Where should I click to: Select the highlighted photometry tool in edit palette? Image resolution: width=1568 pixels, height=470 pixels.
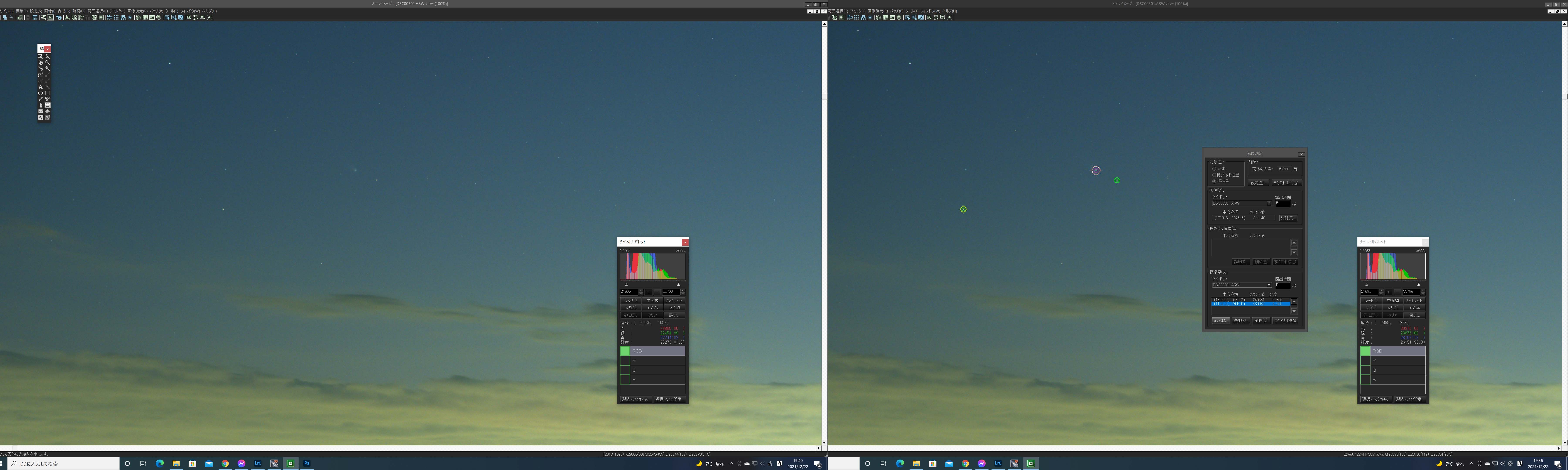47,105
